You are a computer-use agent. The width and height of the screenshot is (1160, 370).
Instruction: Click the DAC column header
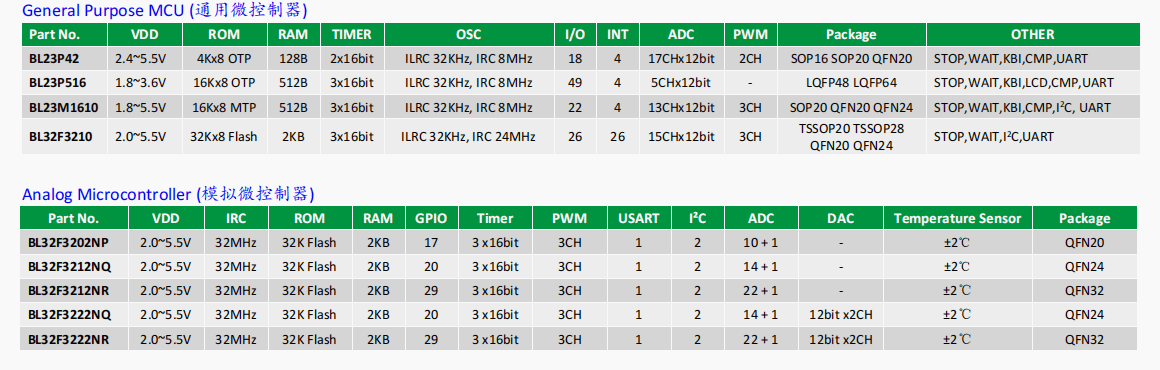click(840, 218)
